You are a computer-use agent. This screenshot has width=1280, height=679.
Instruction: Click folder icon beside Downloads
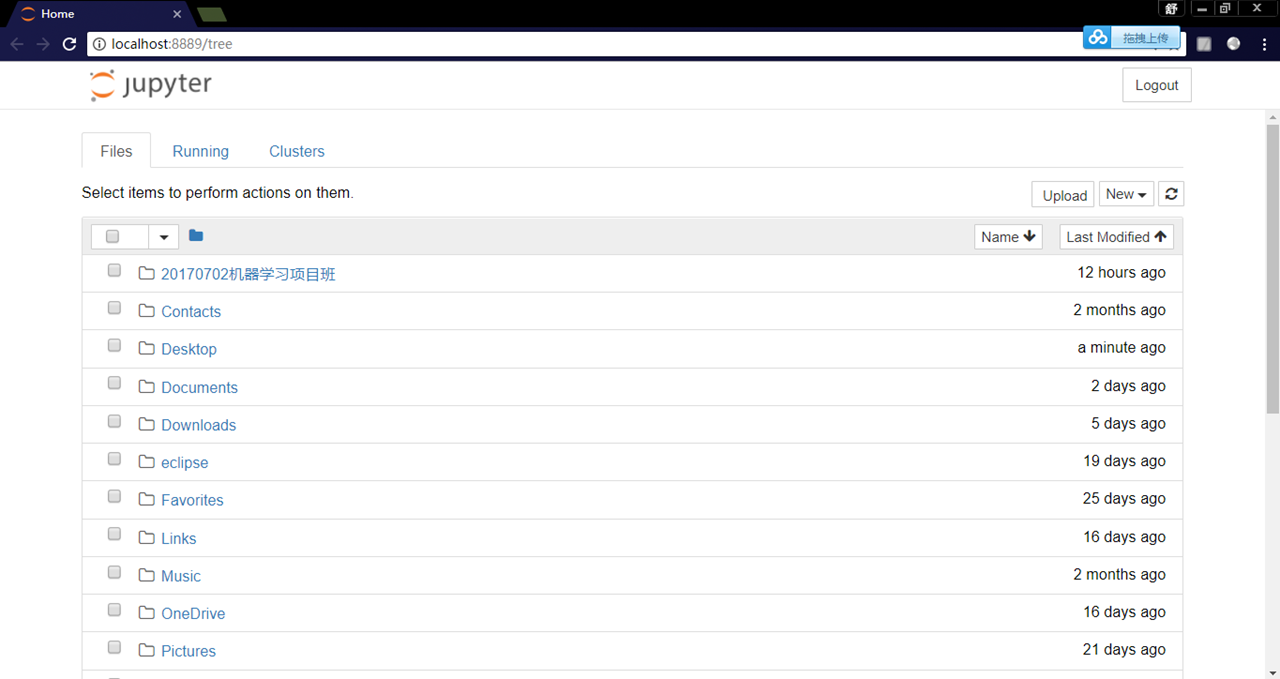[x=147, y=424]
